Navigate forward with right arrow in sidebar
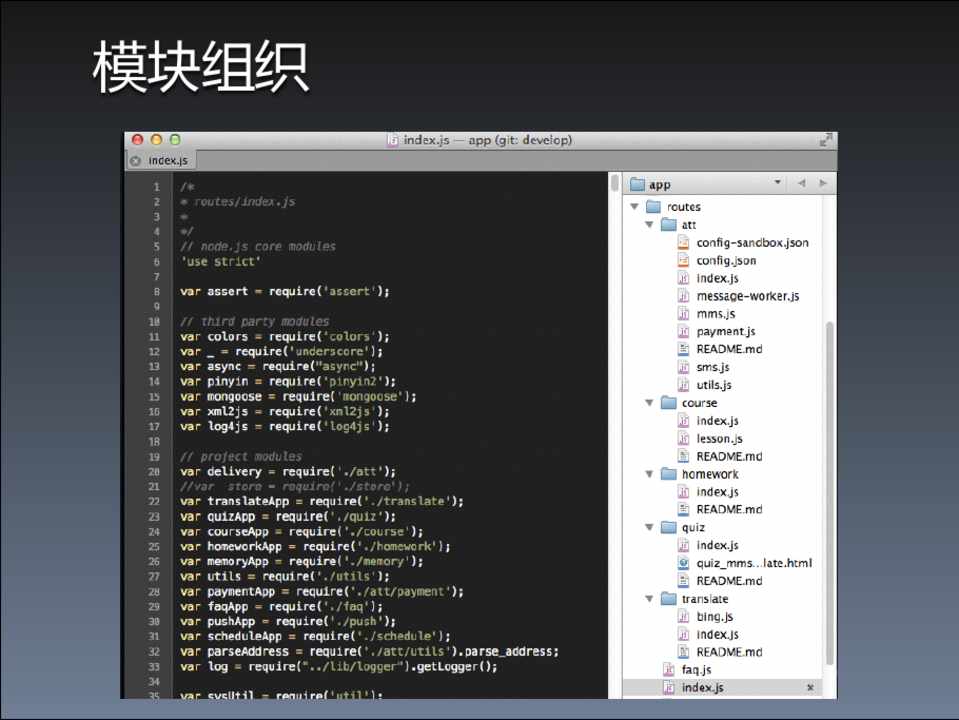Image resolution: width=959 pixels, height=720 pixels. [823, 184]
